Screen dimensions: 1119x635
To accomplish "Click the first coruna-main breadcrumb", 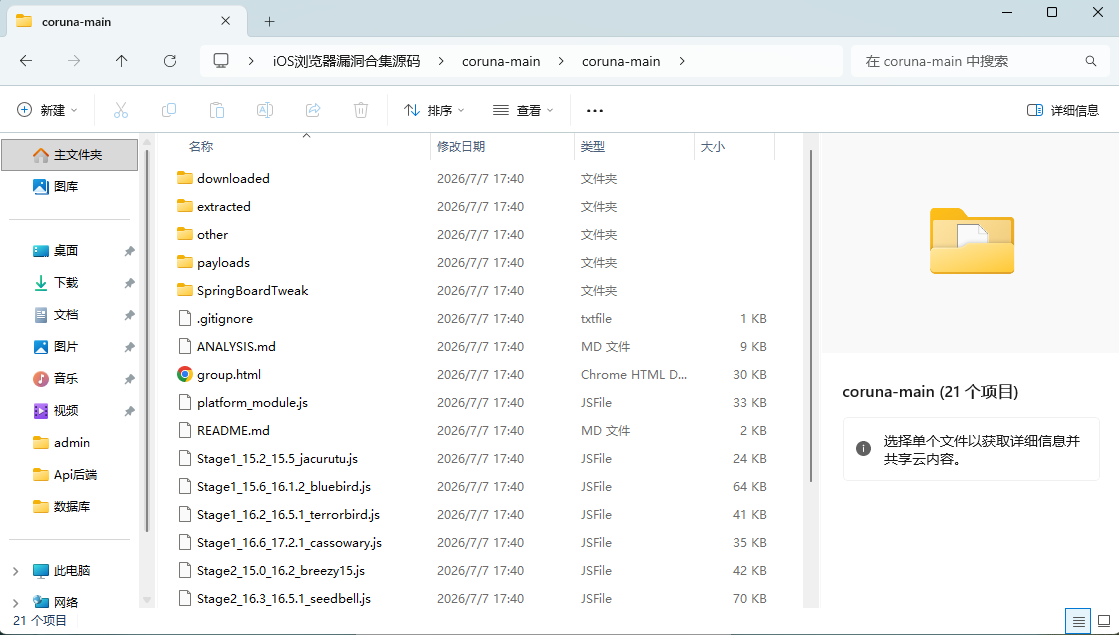I will click(501, 61).
